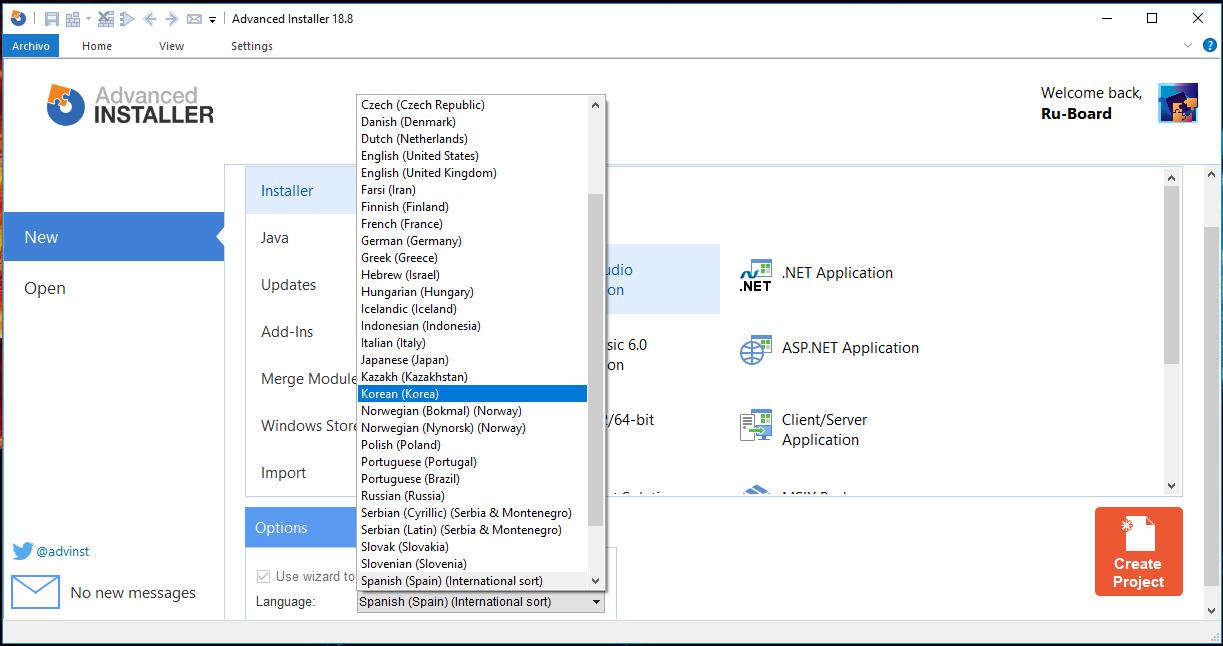This screenshot has width=1223, height=646.
Task: Select New in the left sidebar
Action: click(x=113, y=237)
